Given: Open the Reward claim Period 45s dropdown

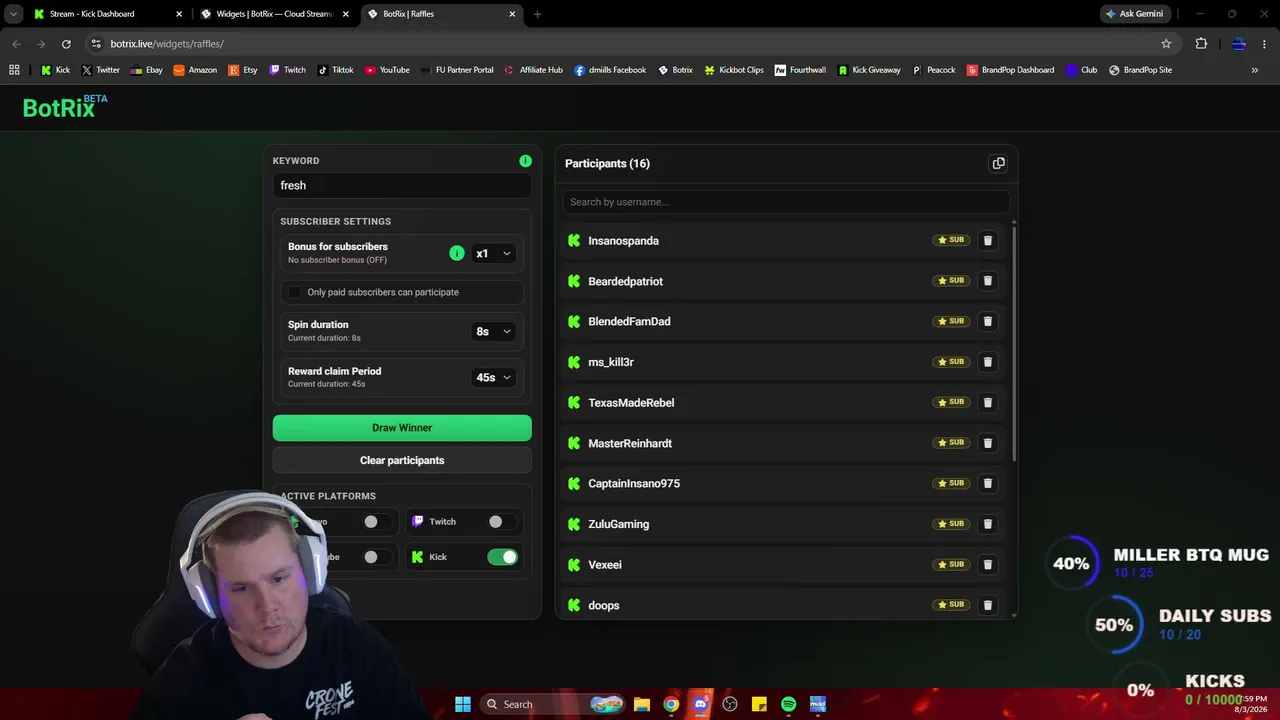Looking at the screenshot, I should tap(493, 377).
